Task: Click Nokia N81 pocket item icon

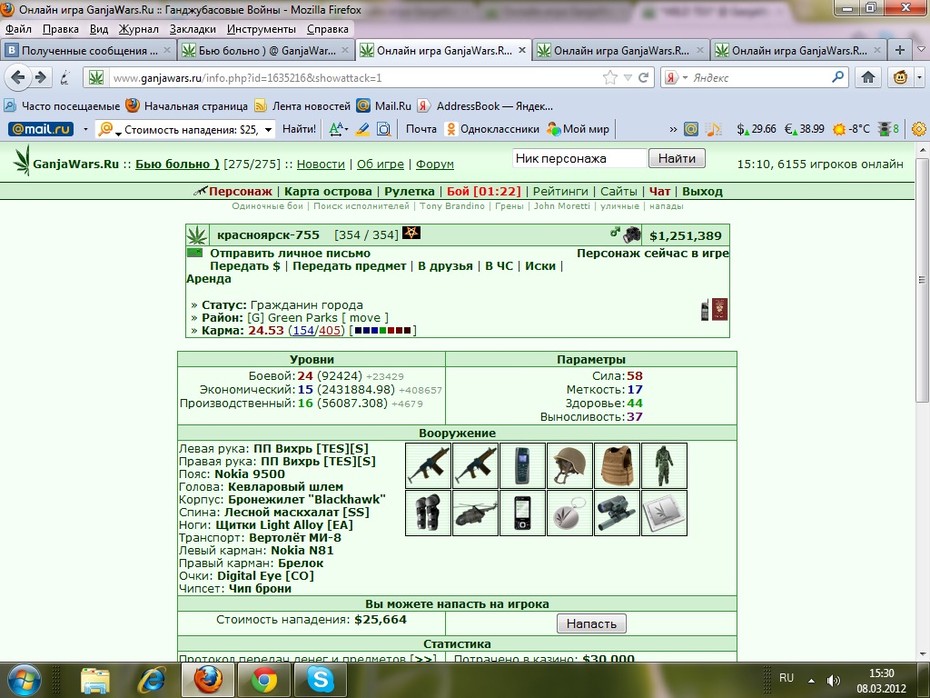Action: (523, 513)
